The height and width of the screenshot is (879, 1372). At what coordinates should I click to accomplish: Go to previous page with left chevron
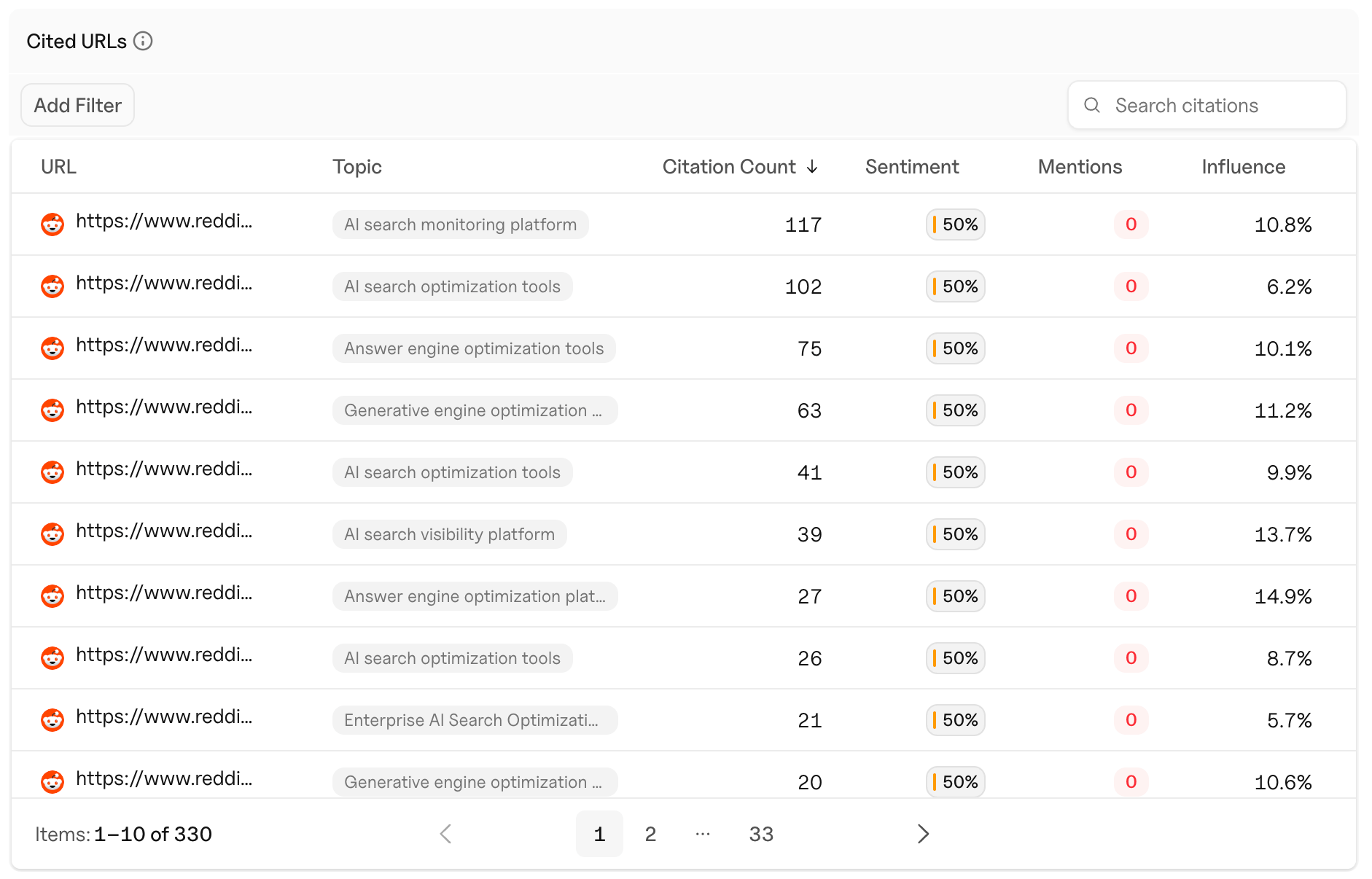coord(446,834)
